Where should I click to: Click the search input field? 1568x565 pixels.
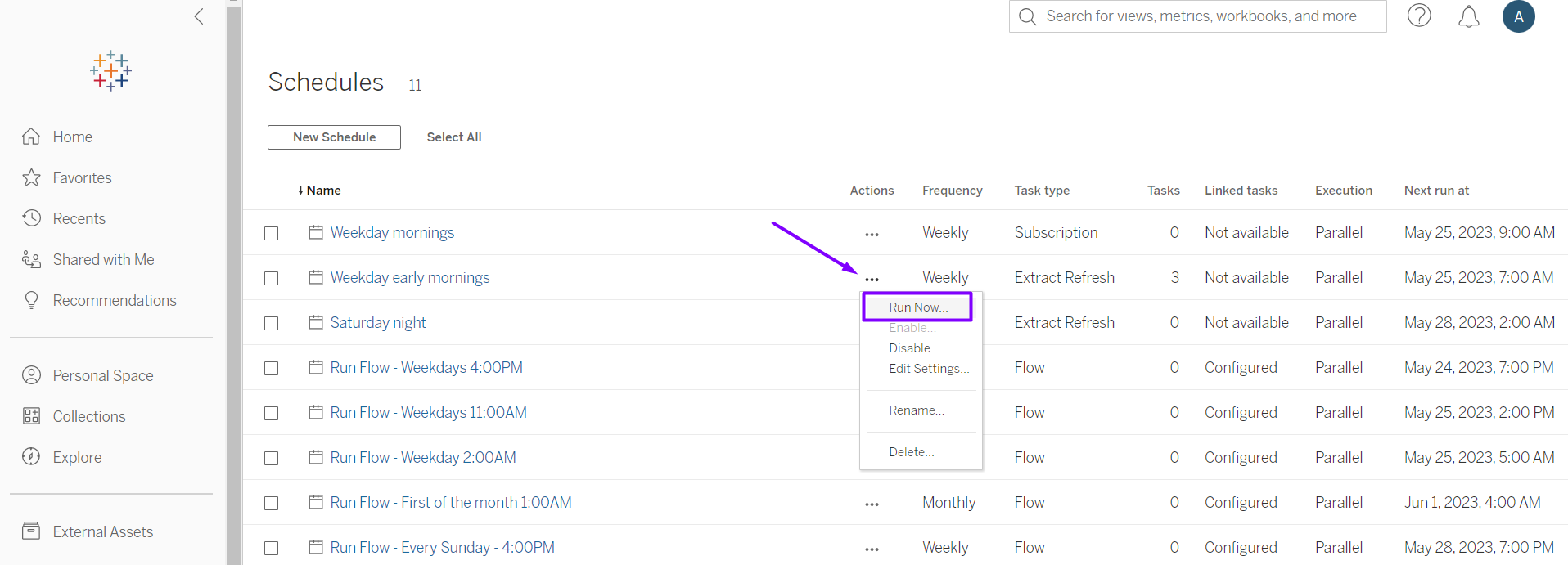[1201, 16]
